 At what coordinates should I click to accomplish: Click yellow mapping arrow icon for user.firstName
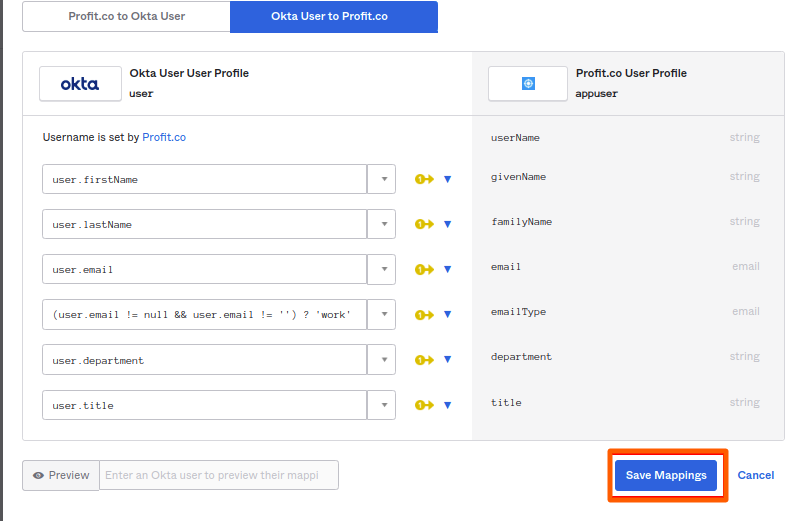click(x=424, y=179)
